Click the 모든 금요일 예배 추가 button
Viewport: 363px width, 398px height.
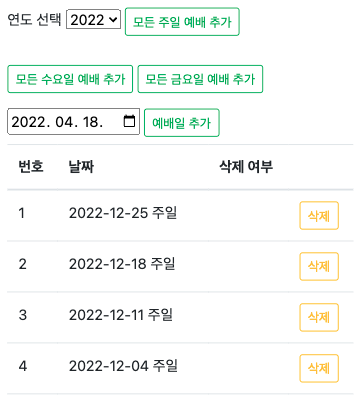pos(200,79)
